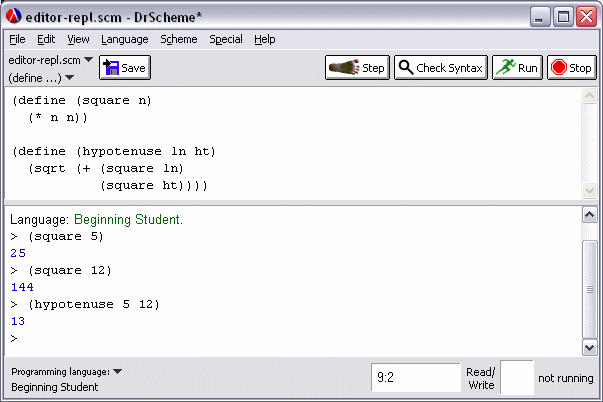Screen dimensions: 603x402
Task: Click the down arrow of interactions scrollbar
Action: click(x=590, y=348)
